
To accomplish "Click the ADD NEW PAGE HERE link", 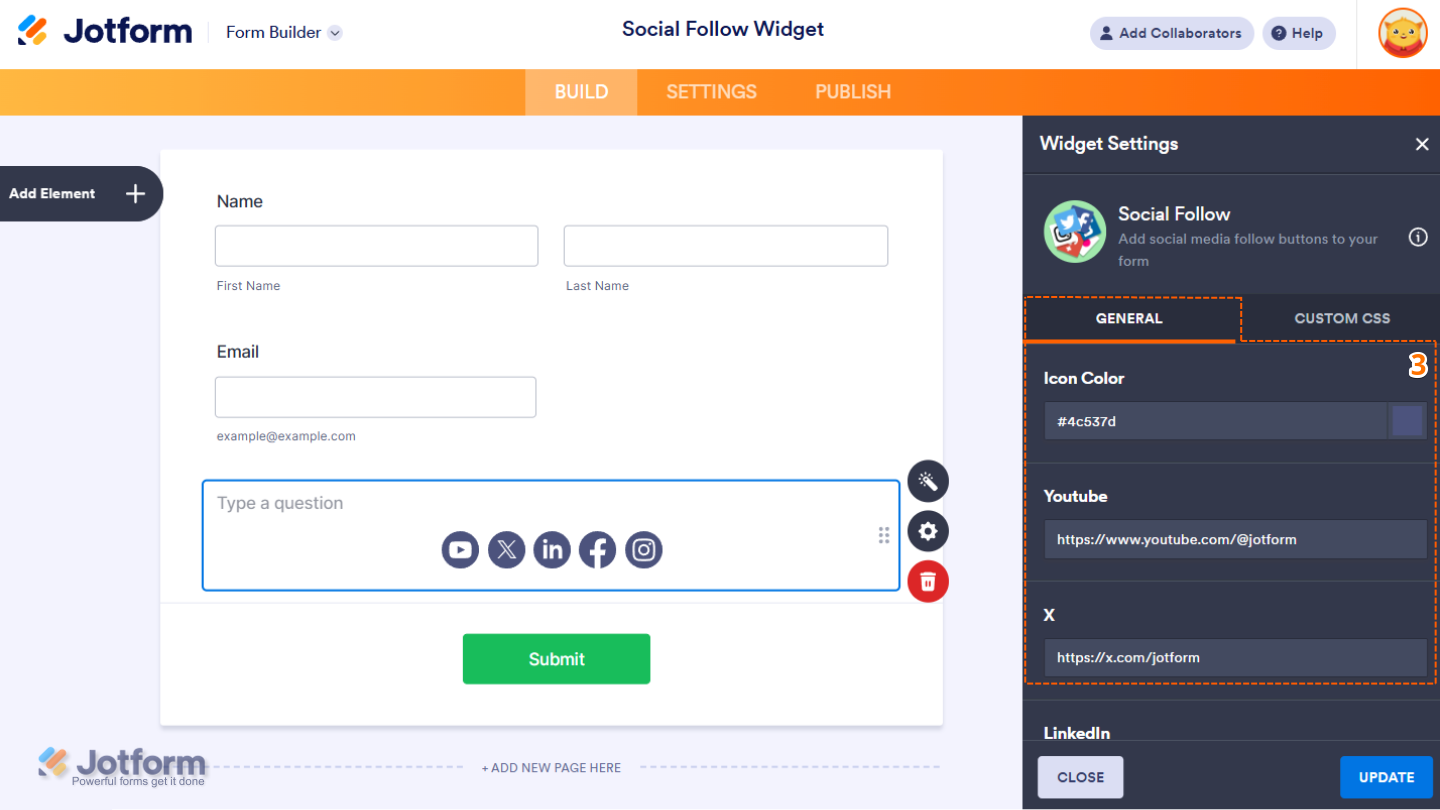I will pyautogui.click(x=551, y=767).
